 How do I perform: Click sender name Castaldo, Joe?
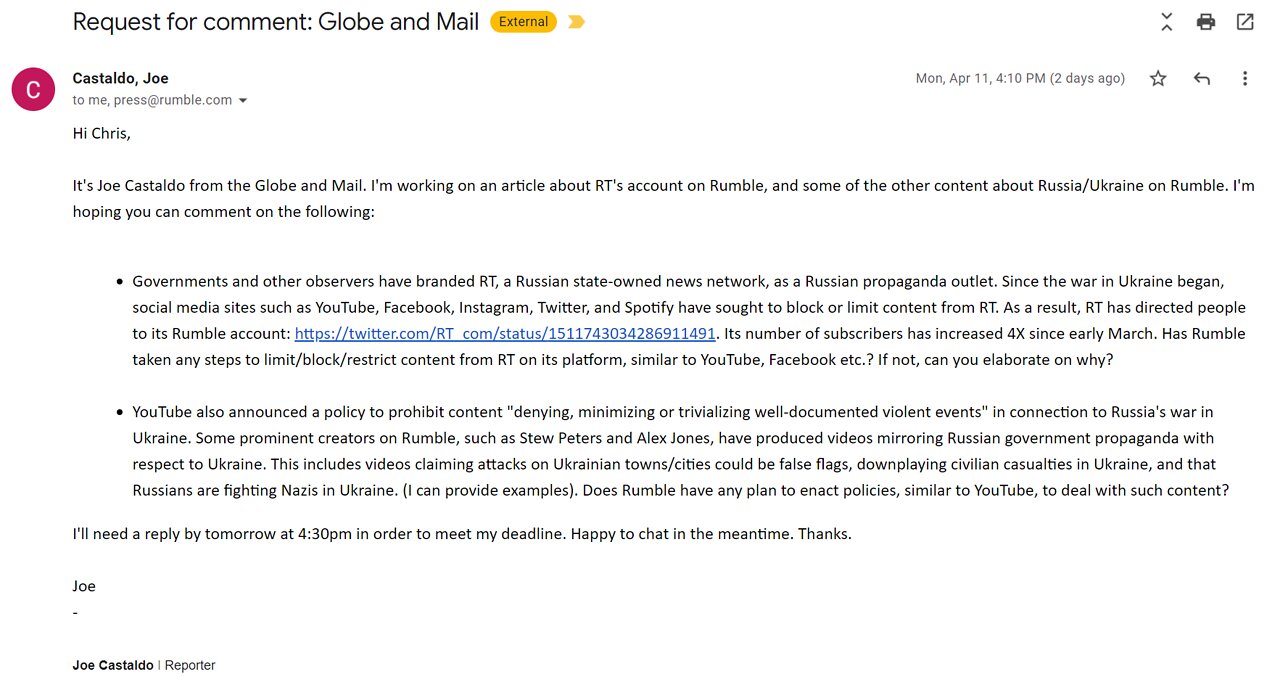point(120,78)
